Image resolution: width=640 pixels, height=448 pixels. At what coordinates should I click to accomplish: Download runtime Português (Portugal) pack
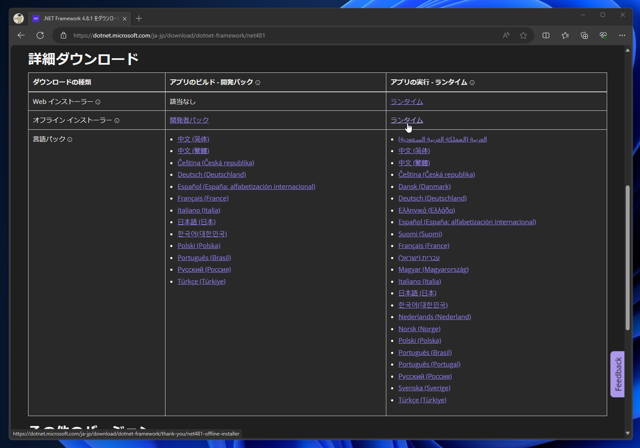click(429, 364)
